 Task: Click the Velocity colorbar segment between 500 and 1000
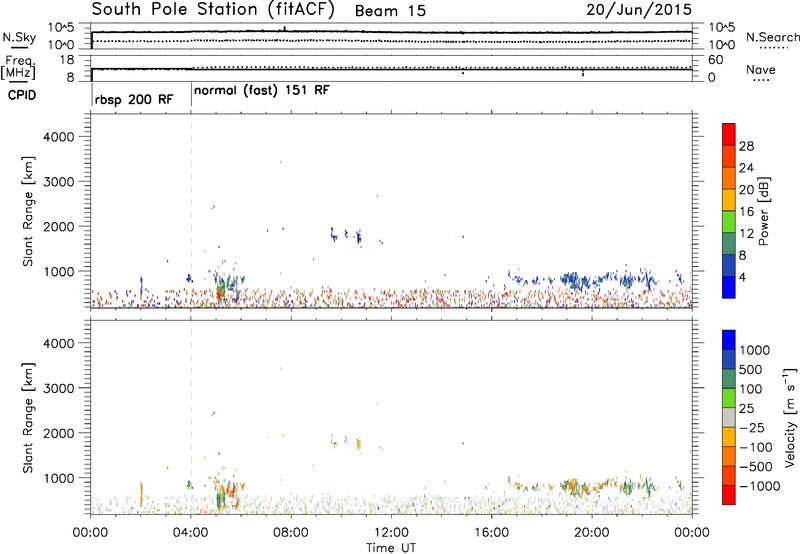(x=729, y=359)
